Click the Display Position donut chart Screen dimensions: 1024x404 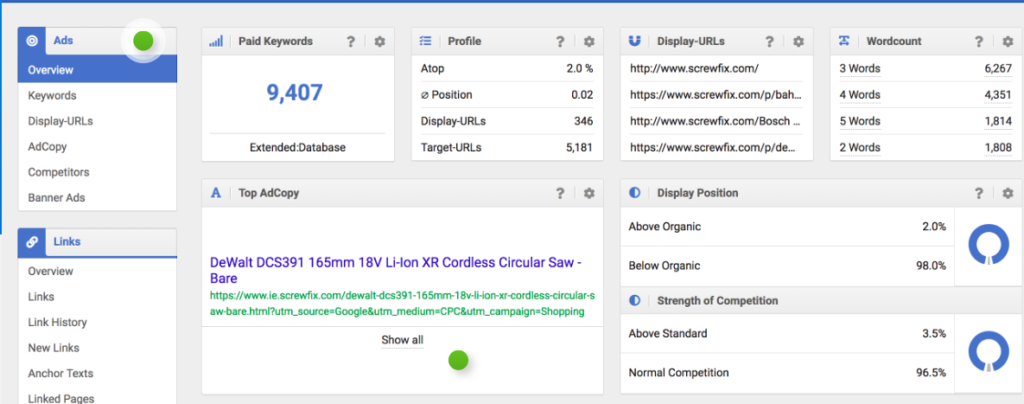[987, 245]
